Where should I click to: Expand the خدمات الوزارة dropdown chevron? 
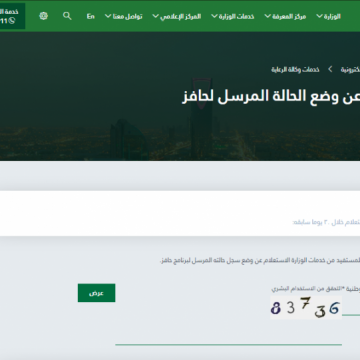coord(214,16)
